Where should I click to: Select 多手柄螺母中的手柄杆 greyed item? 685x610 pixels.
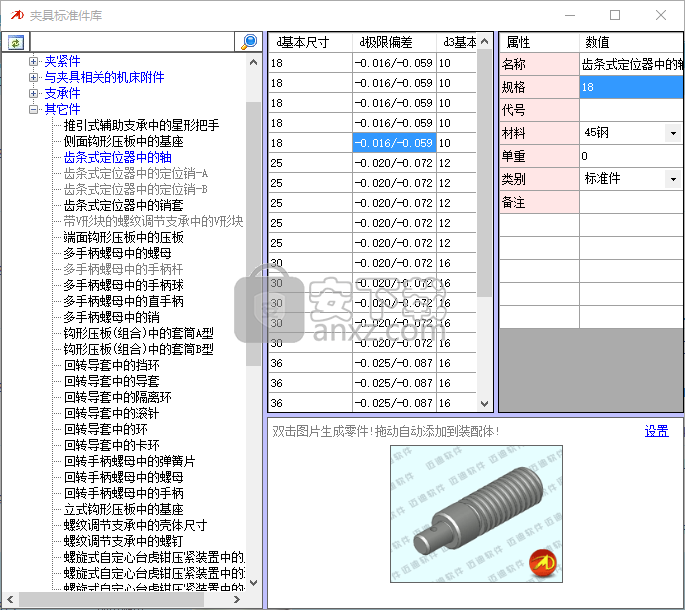123,269
